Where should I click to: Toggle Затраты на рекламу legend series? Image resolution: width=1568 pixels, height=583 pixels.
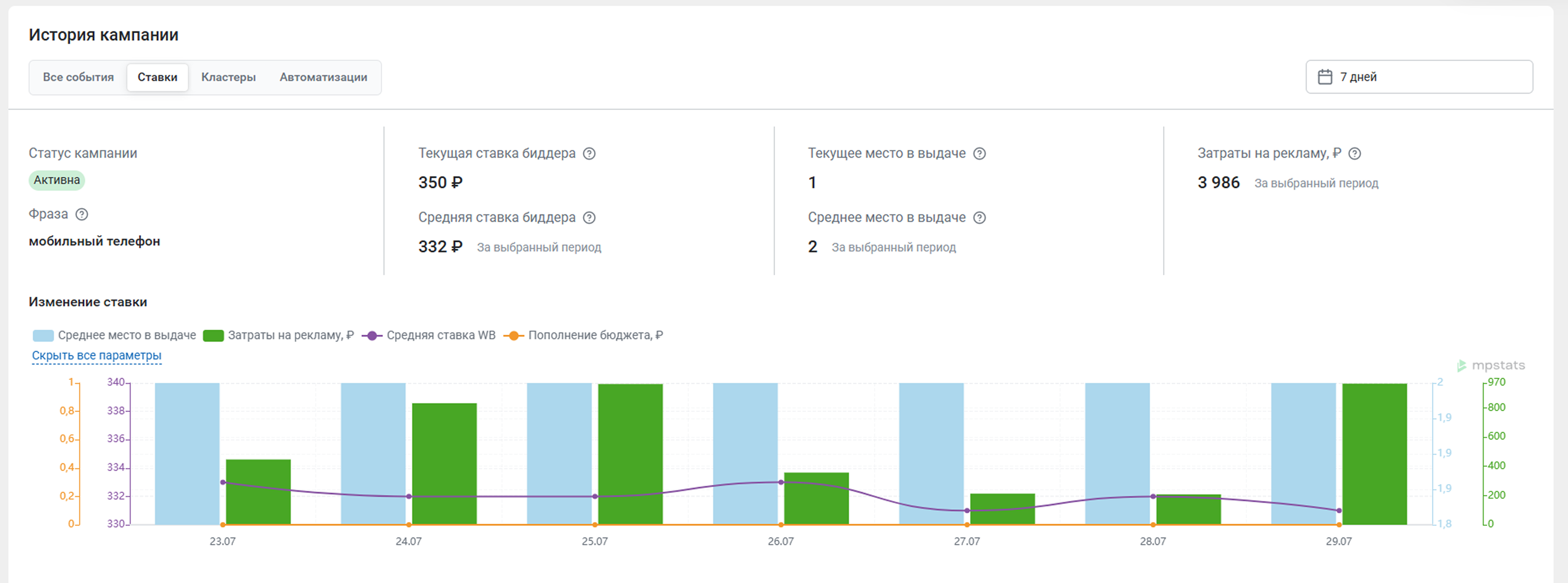click(278, 335)
